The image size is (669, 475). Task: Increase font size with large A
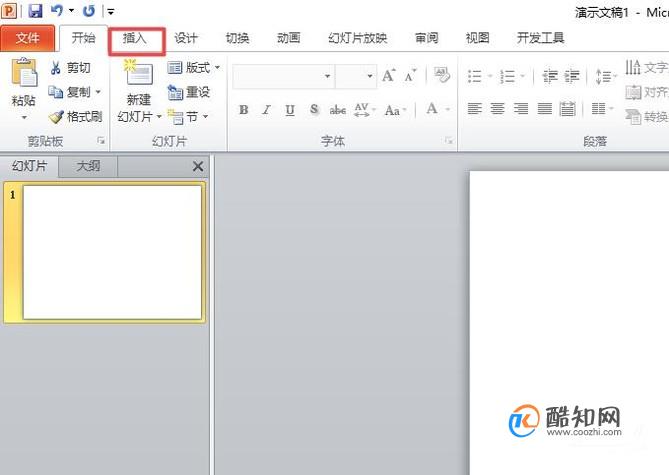388,76
